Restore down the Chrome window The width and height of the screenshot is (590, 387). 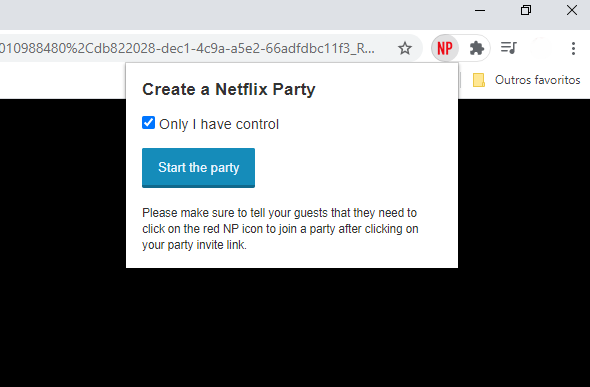coord(526,11)
